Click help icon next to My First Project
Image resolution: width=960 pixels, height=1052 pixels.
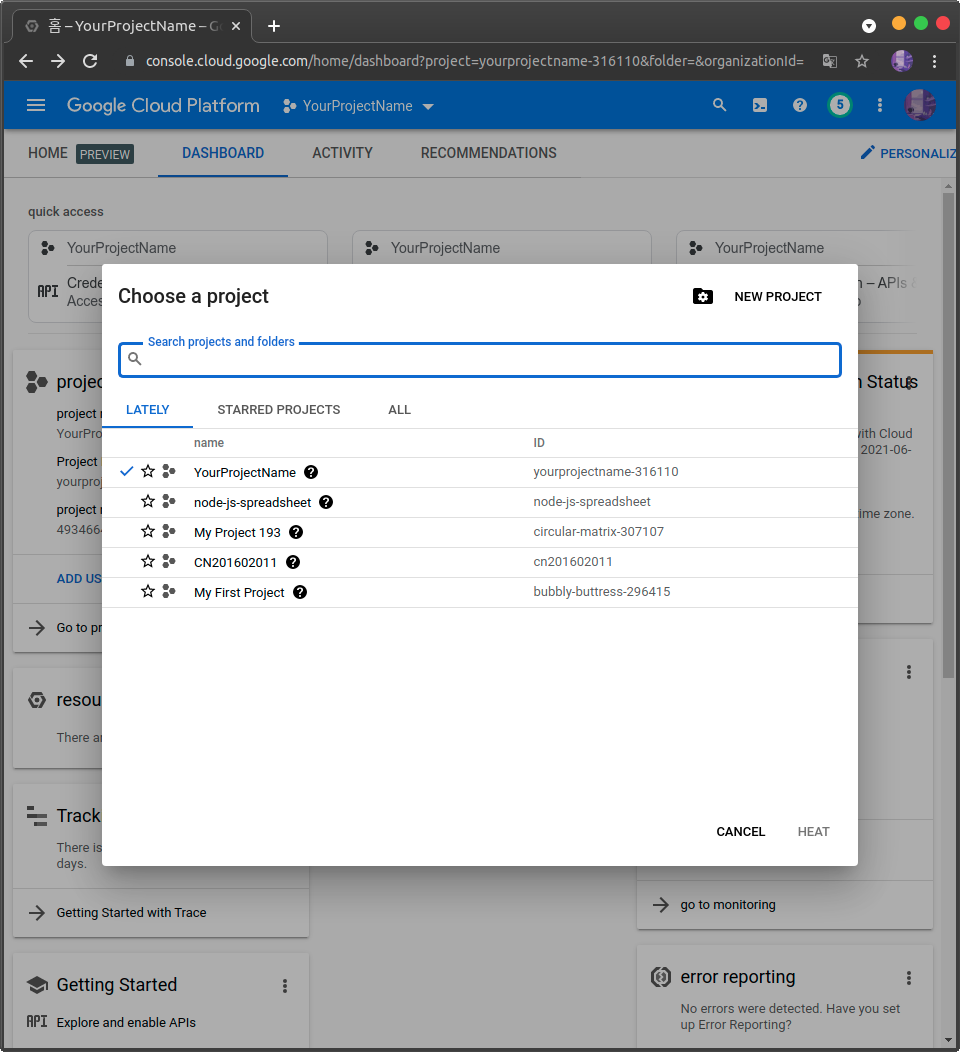[x=300, y=592]
